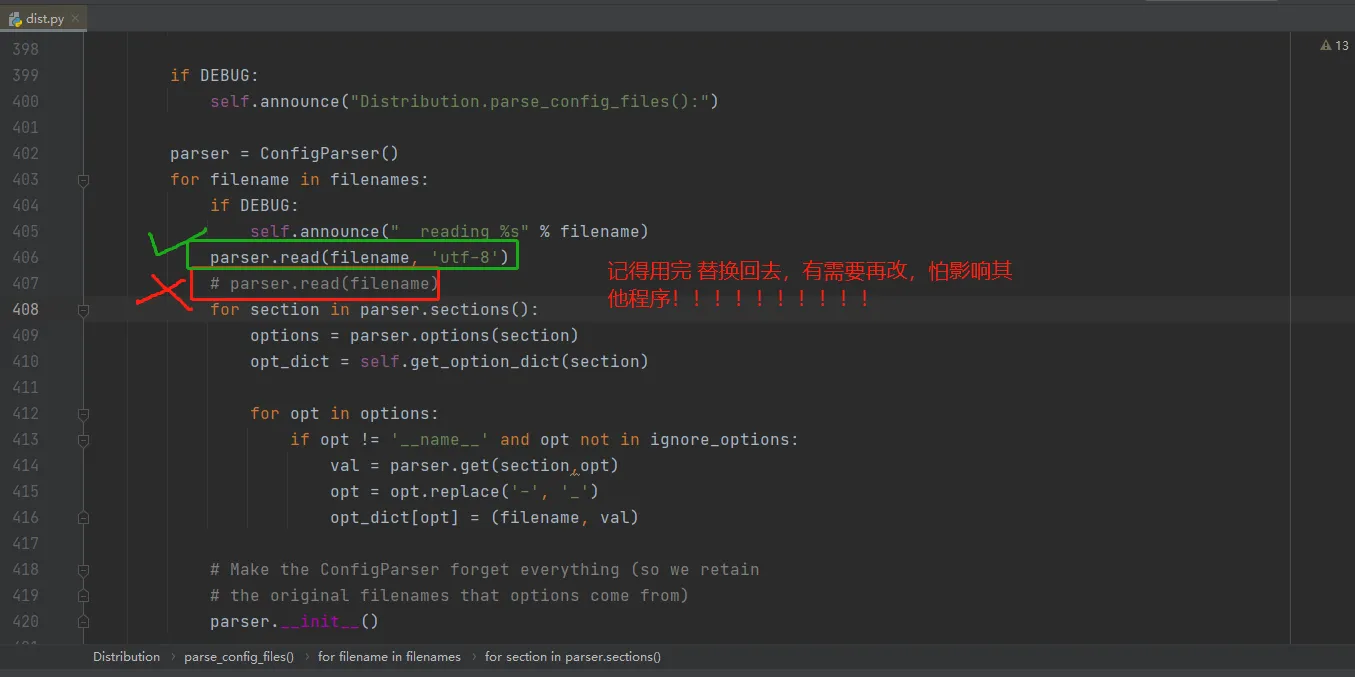The width and height of the screenshot is (1355, 677).
Task: Click 'options = parser.options(section)' line
Action: pos(414,336)
